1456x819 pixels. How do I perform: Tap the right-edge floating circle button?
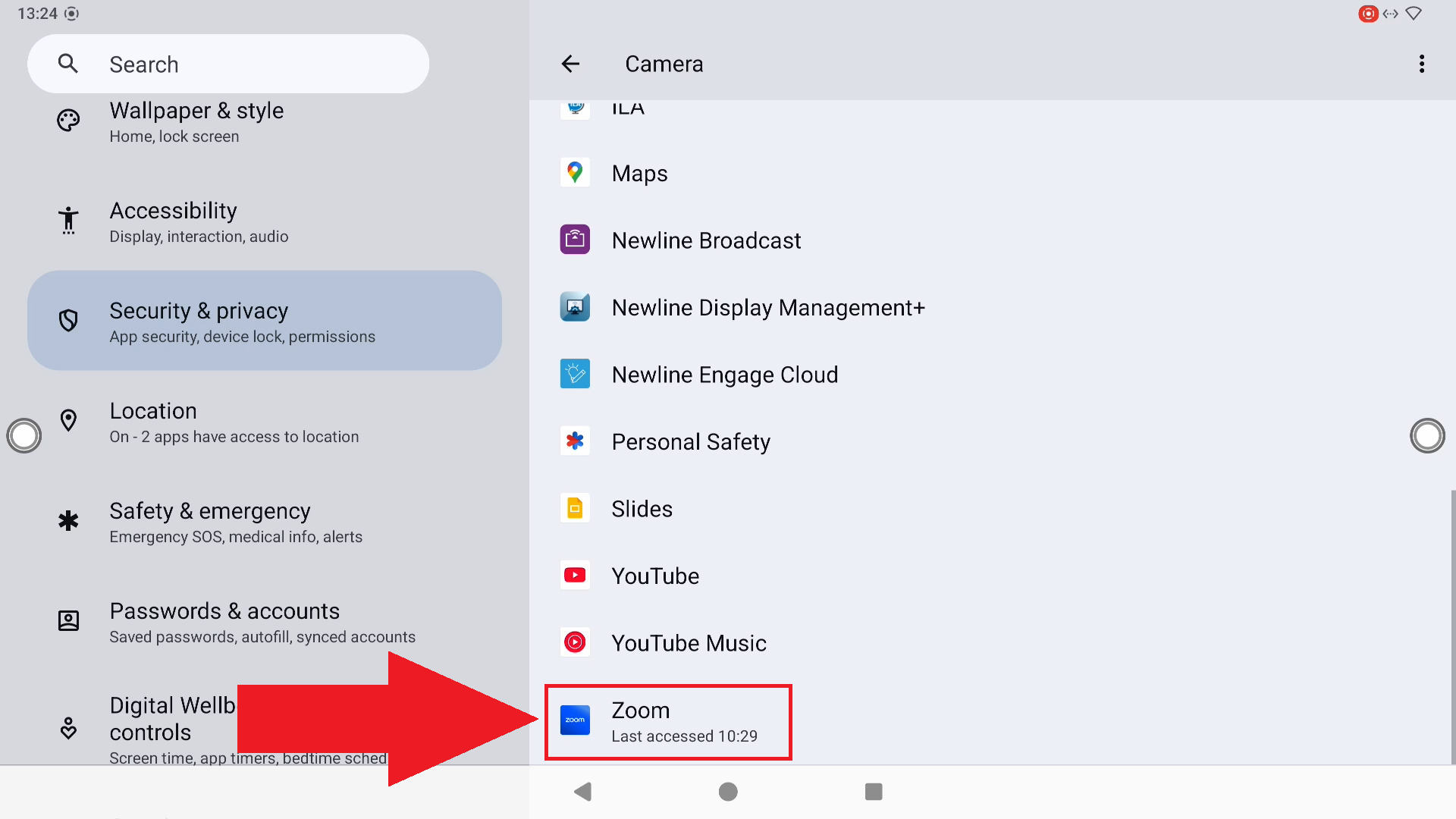tap(1426, 436)
